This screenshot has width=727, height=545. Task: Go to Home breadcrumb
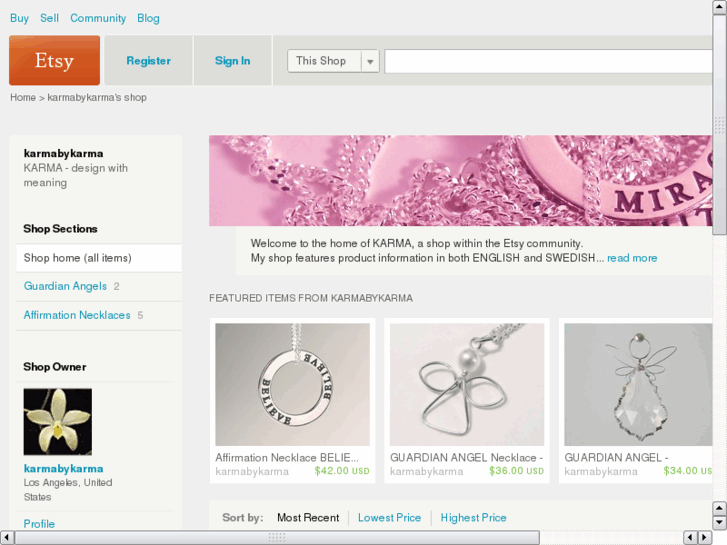pos(23,97)
